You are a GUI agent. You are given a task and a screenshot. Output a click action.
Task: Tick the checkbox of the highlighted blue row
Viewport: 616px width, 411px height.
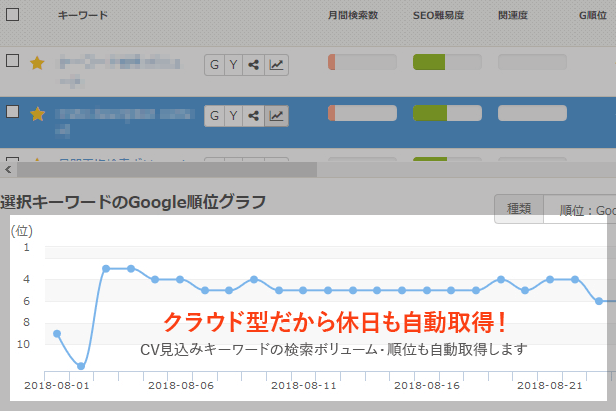point(13,112)
